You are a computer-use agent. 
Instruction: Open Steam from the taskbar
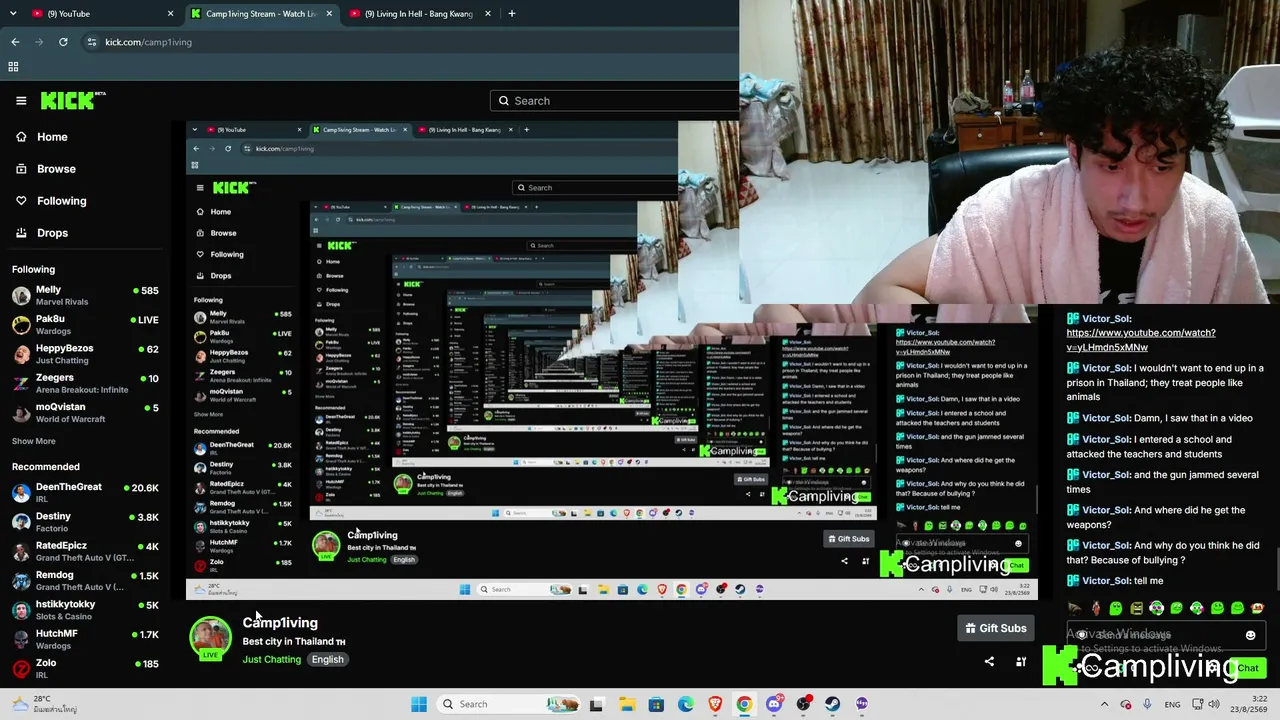pyautogui.click(x=833, y=704)
